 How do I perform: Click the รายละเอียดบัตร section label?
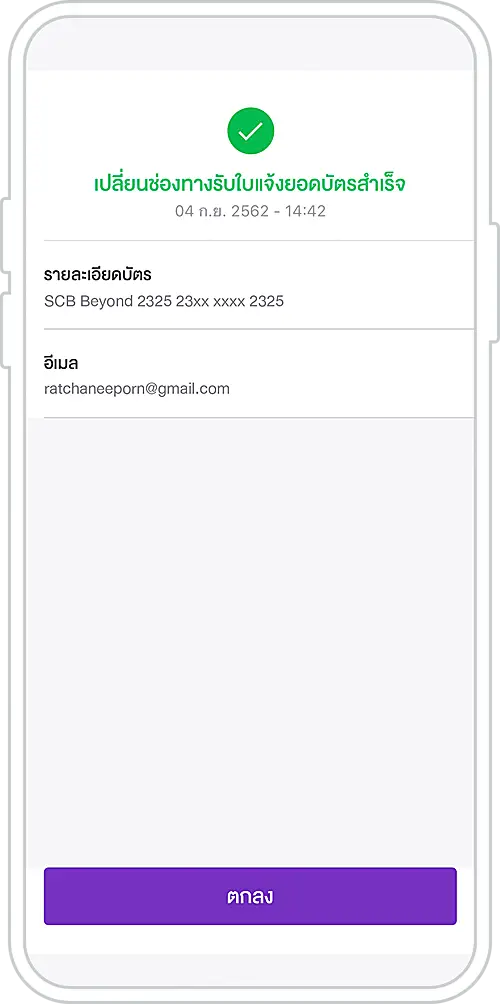tap(97, 275)
